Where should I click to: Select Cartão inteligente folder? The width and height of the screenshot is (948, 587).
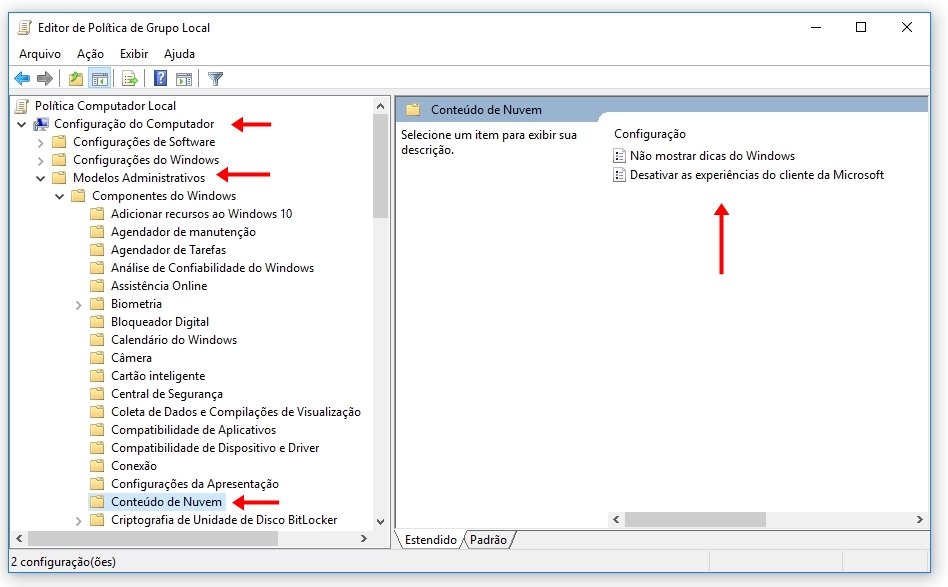pos(158,376)
